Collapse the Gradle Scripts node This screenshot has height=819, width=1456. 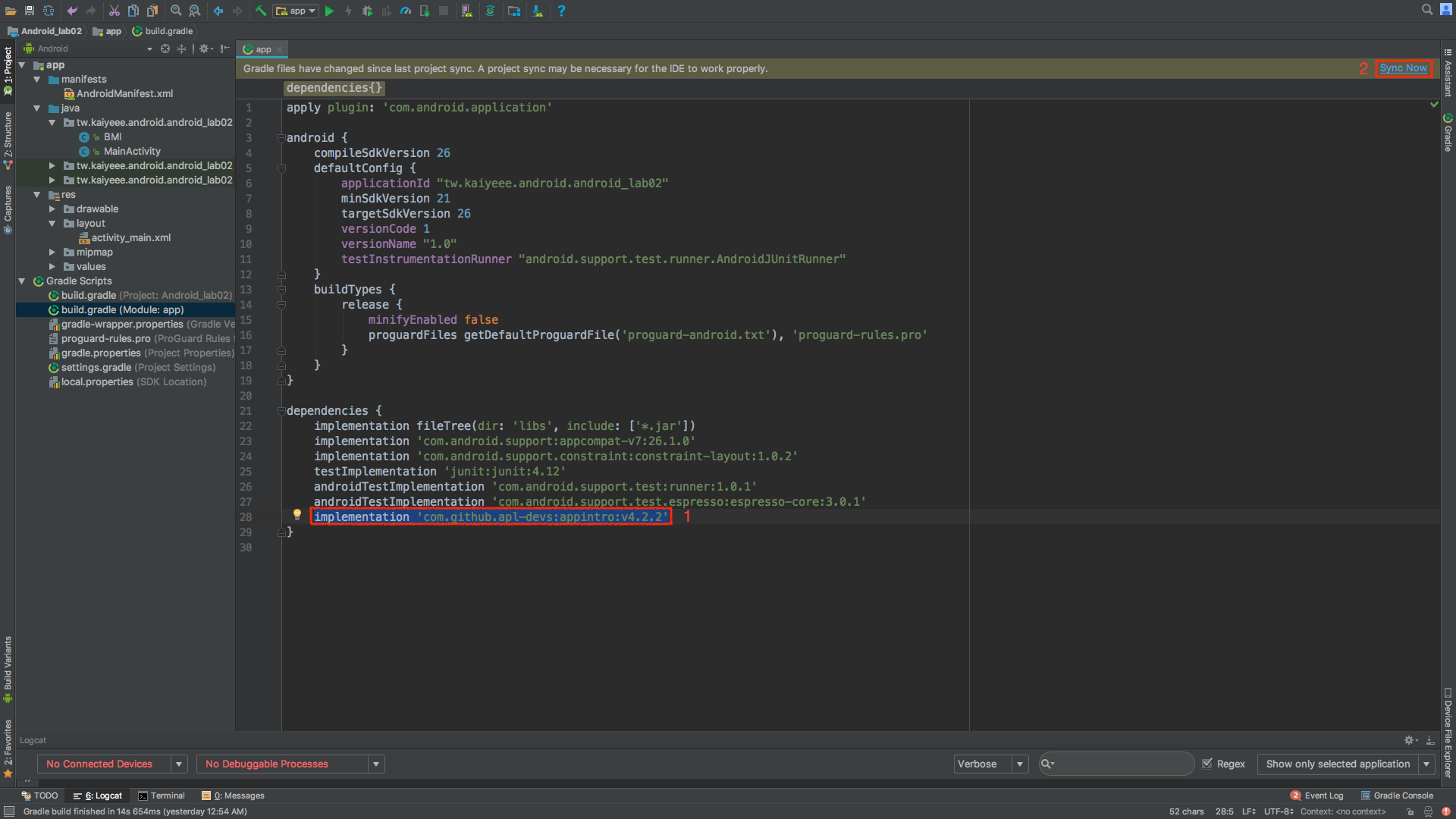click(22, 281)
